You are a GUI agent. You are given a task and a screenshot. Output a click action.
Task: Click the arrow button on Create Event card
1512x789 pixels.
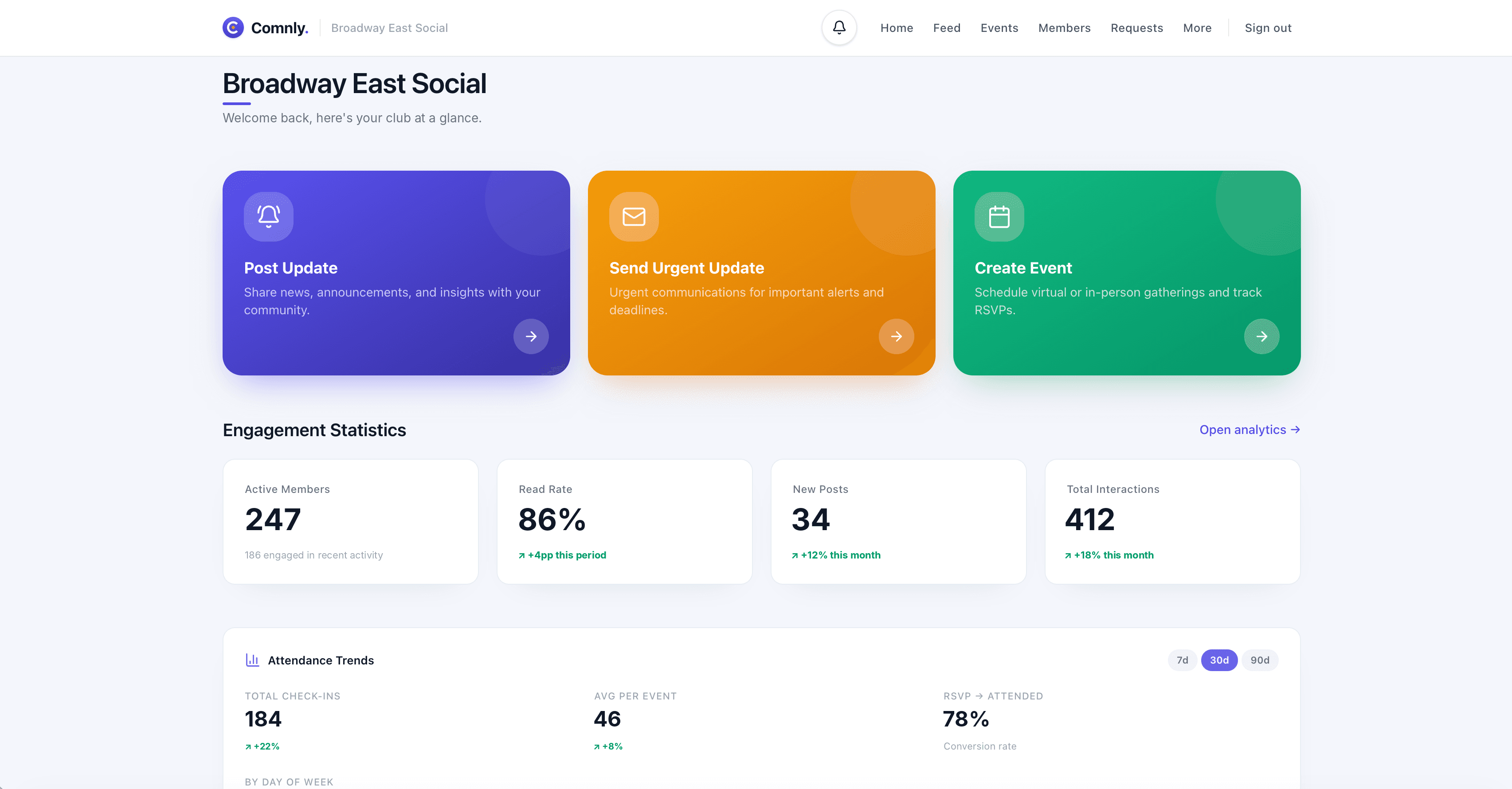1261,336
